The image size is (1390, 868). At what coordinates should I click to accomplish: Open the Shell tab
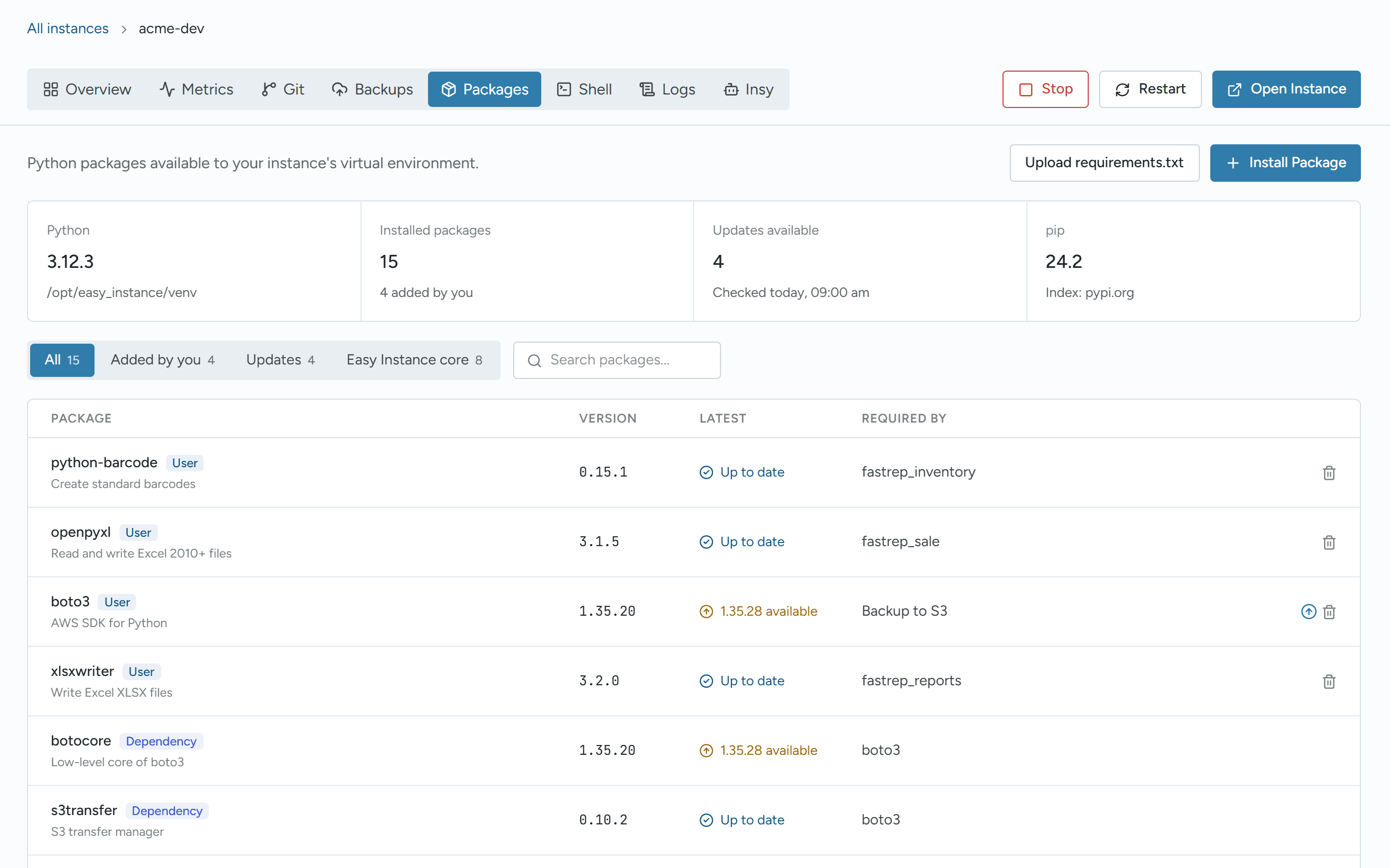click(x=584, y=89)
